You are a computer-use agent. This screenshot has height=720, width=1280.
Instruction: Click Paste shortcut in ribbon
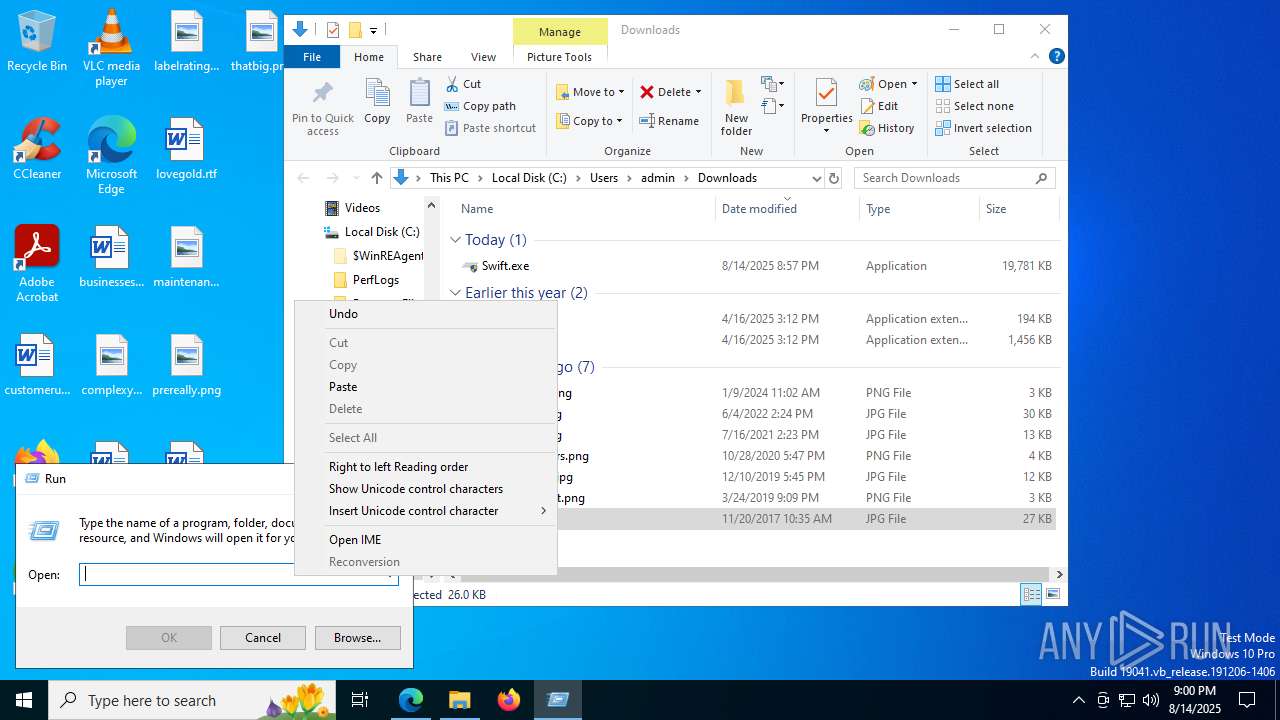coord(490,128)
